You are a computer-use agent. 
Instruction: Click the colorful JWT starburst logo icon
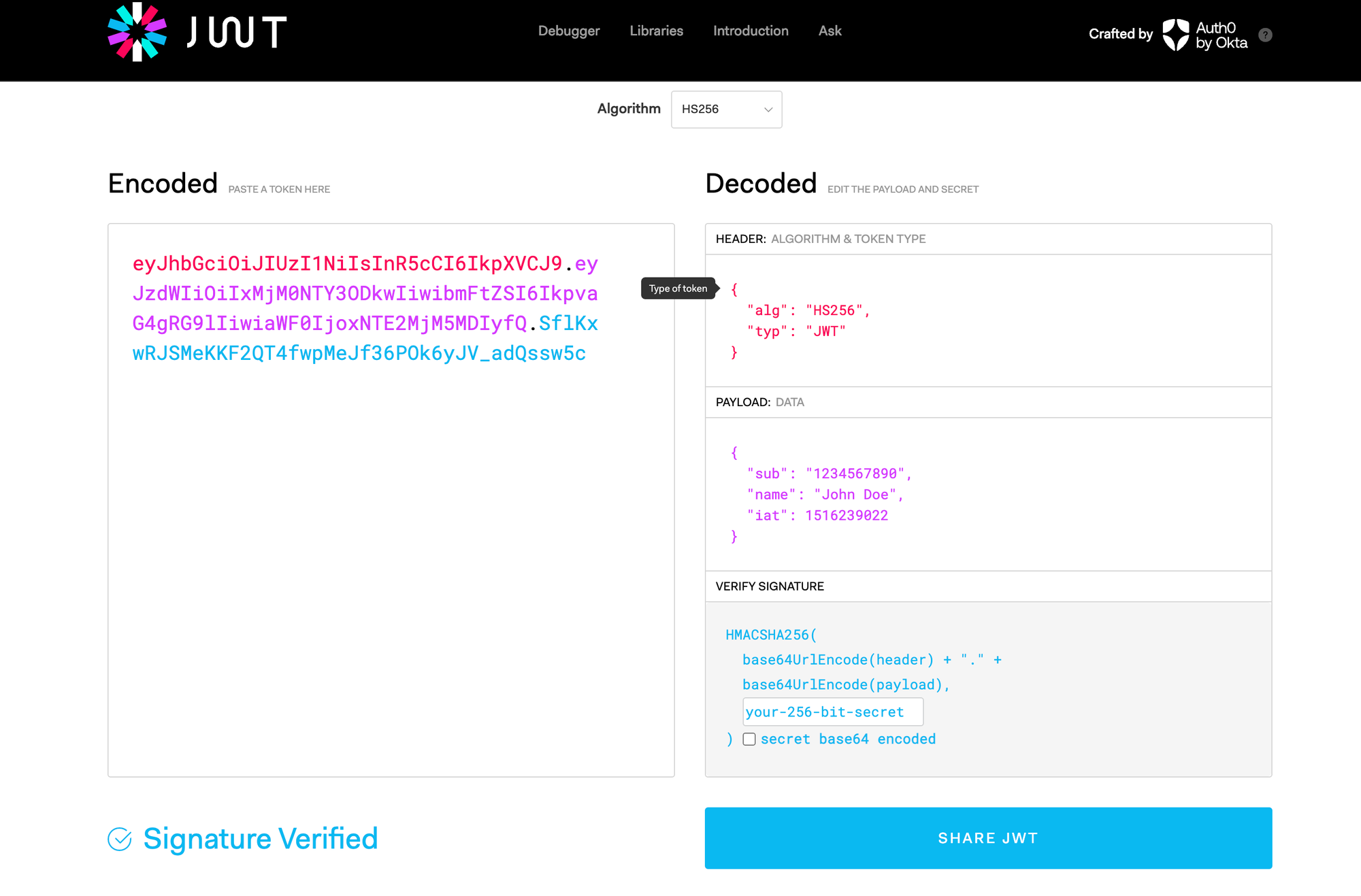tap(137, 32)
